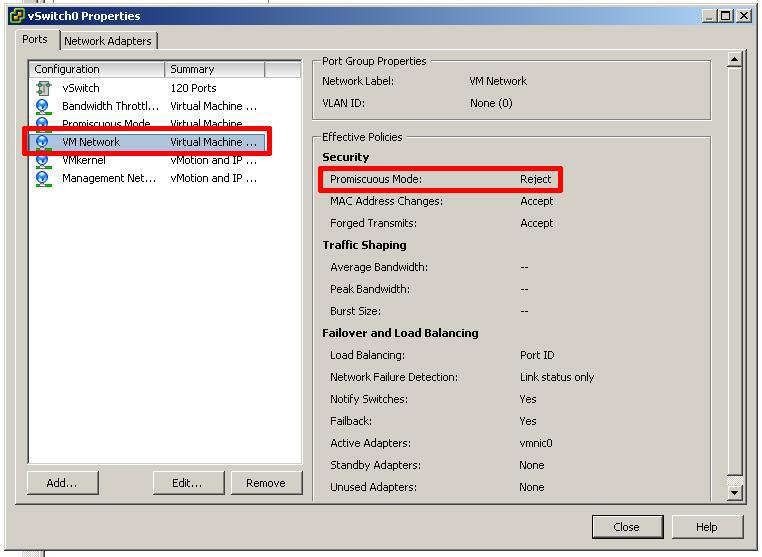Click the properties panel scroll down arrow
762x557 pixels.
(x=734, y=492)
